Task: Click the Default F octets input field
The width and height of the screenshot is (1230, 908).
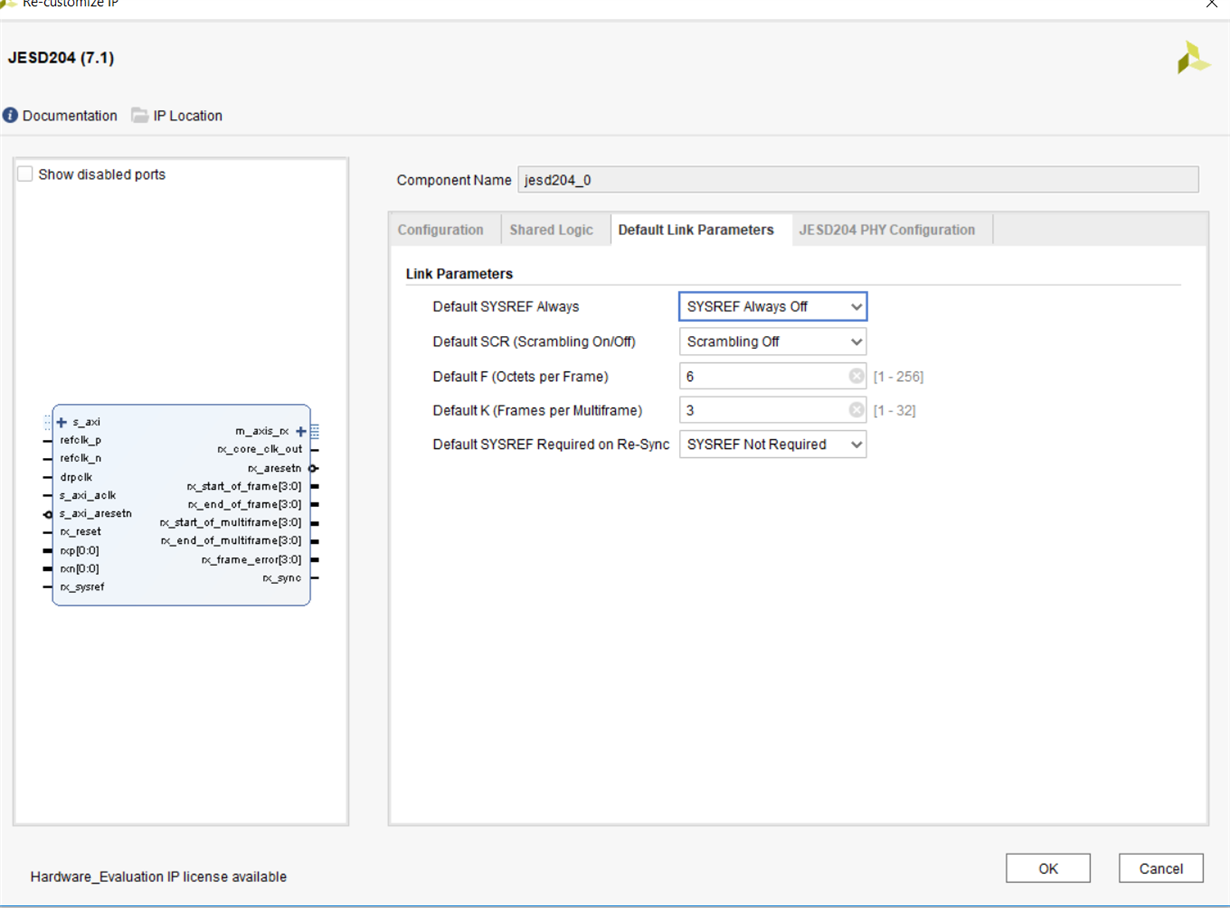Action: coord(764,376)
